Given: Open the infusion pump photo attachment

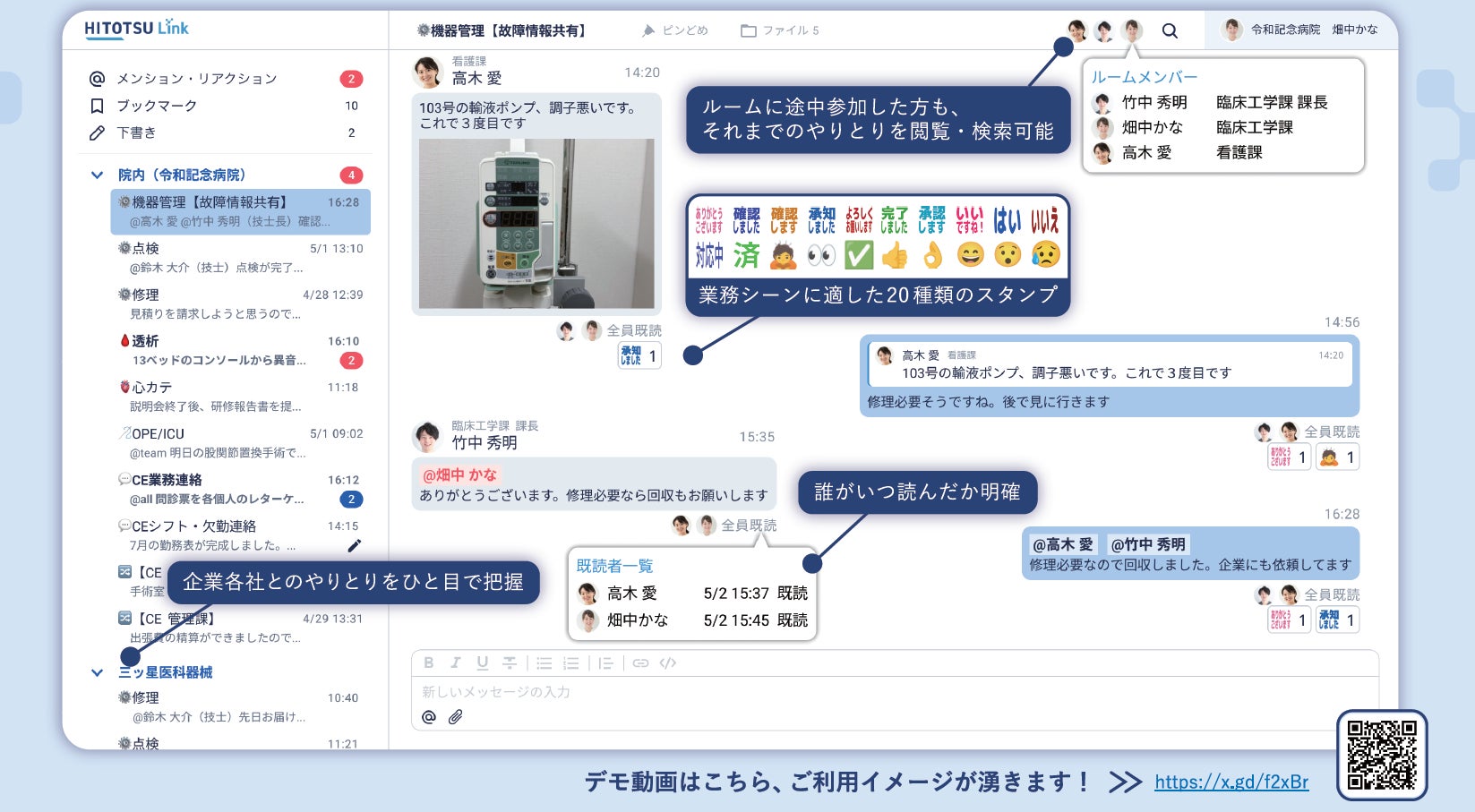Looking at the screenshot, I should click(536, 224).
